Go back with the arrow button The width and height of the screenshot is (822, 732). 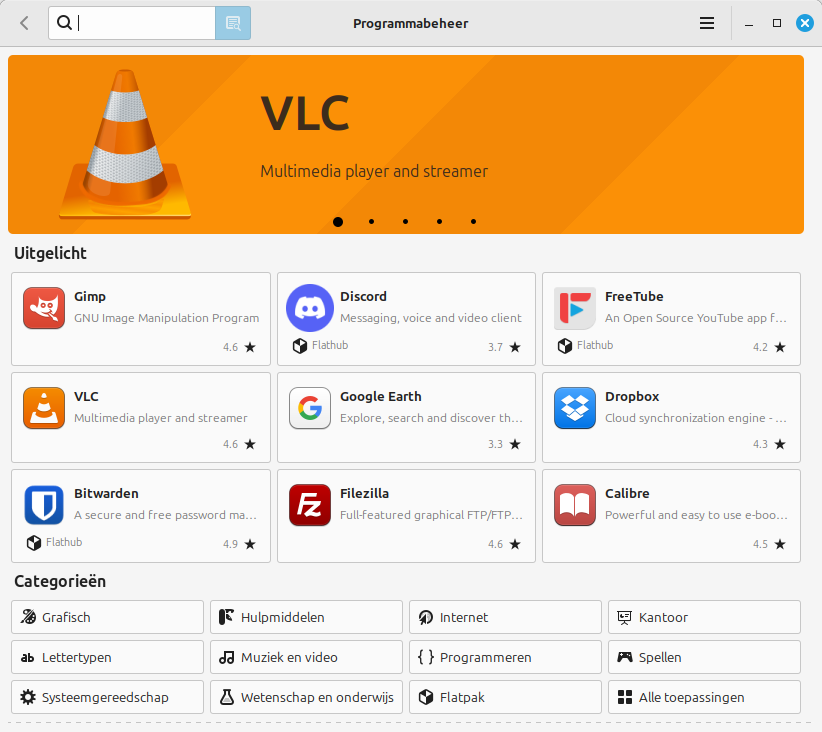point(24,23)
